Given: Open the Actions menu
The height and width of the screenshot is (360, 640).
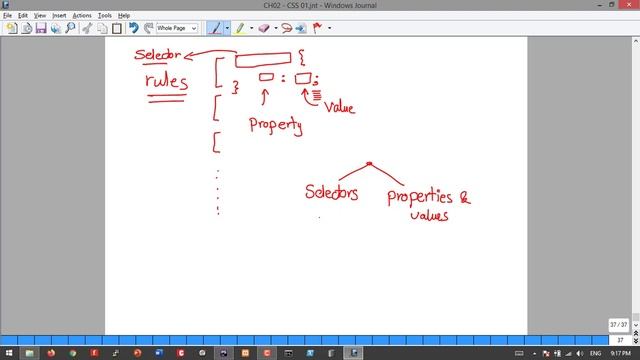Looking at the screenshot, I should click(x=82, y=16).
